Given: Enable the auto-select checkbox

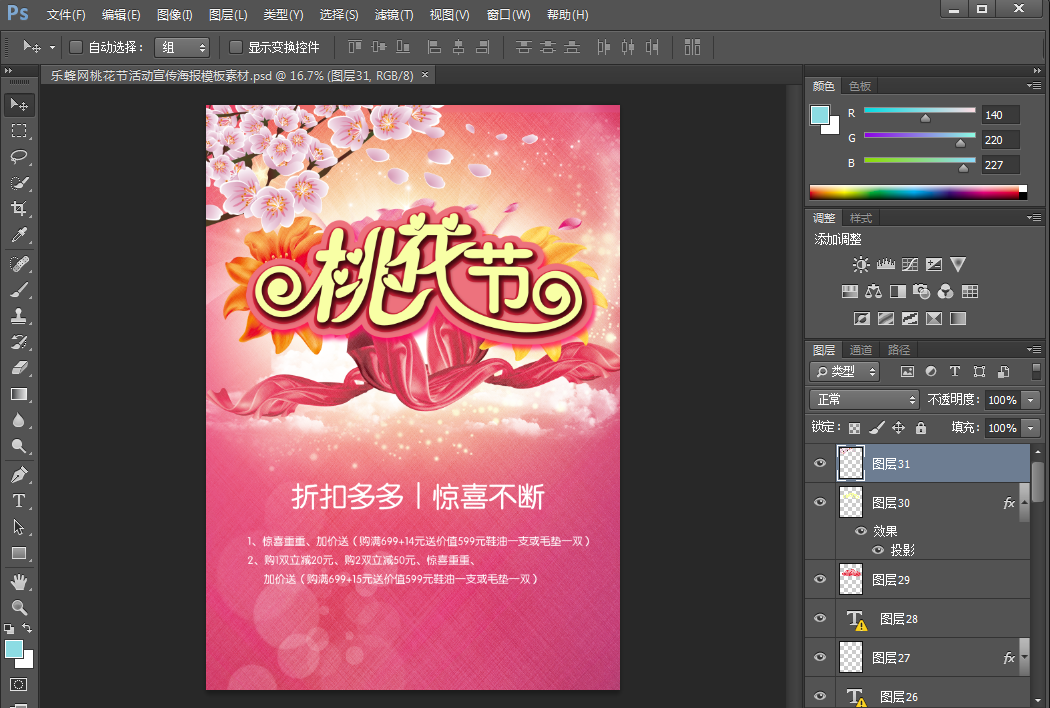Looking at the screenshot, I should tap(76, 47).
